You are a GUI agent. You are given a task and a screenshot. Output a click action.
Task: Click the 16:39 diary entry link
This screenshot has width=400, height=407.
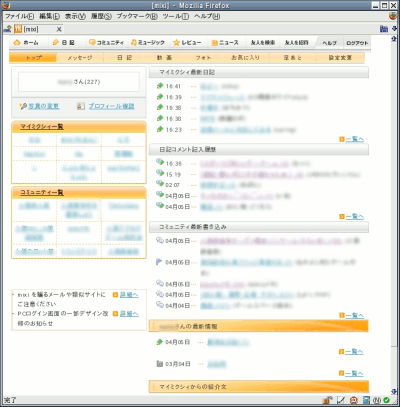223,97
